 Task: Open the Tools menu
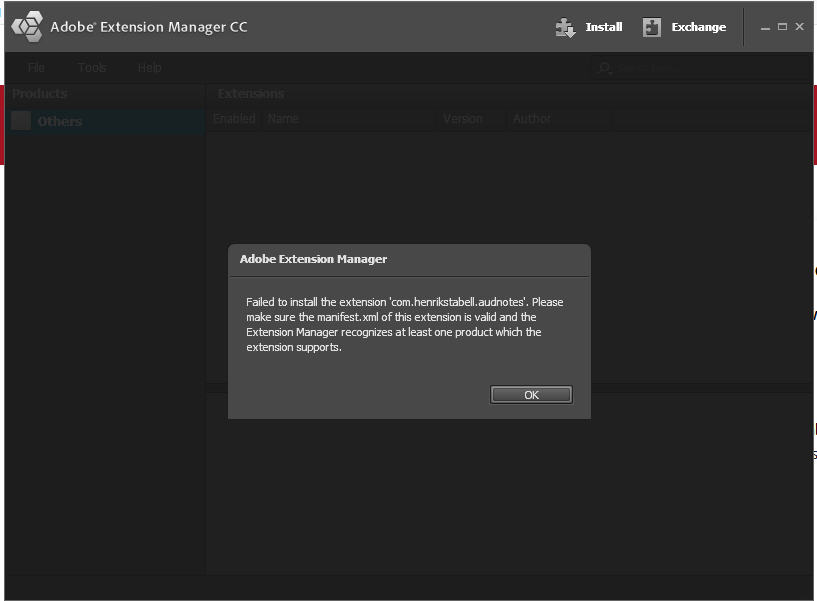pyautogui.click(x=92, y=68)
